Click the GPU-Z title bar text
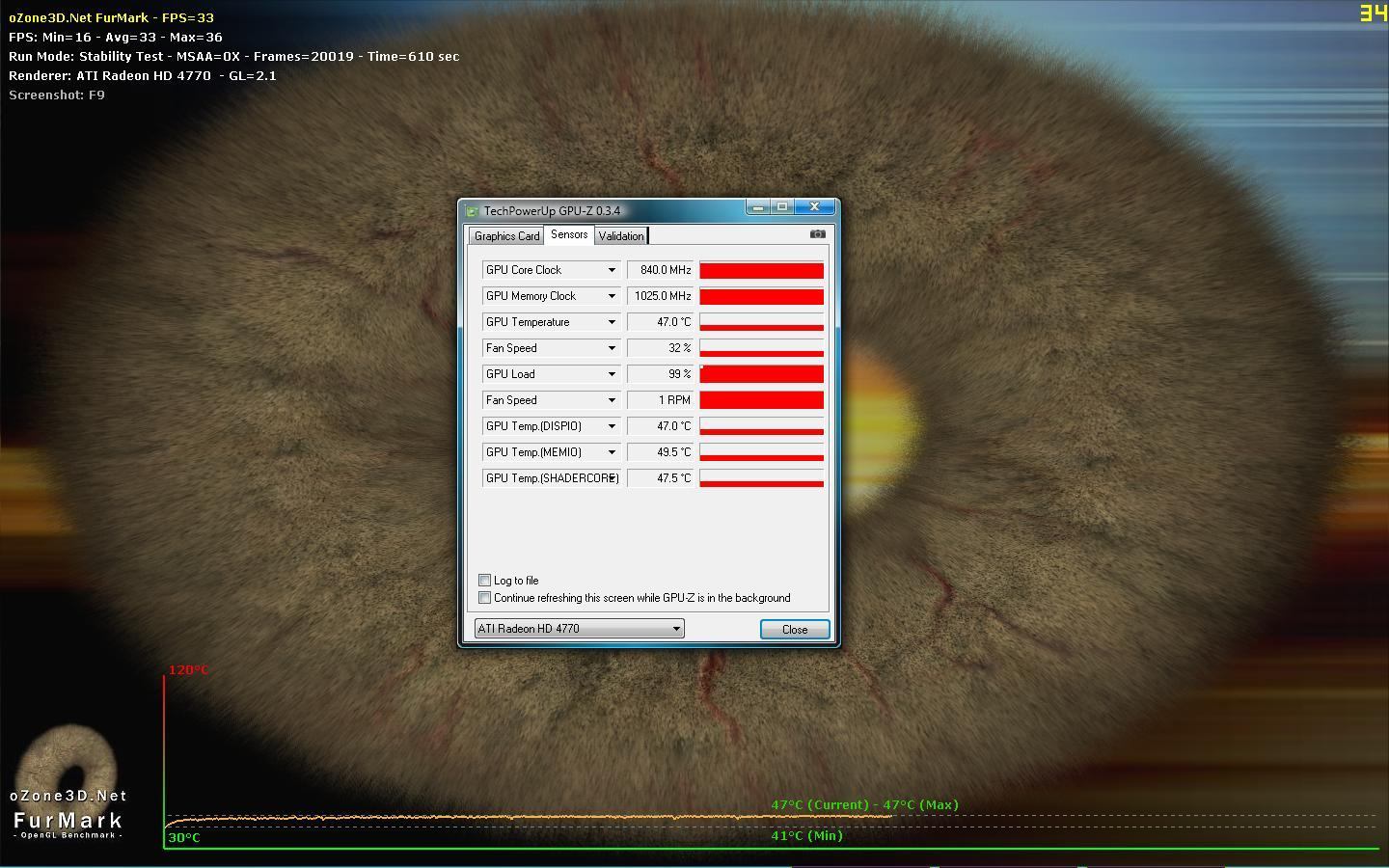The image size is (1389, 868). point(552,211)
